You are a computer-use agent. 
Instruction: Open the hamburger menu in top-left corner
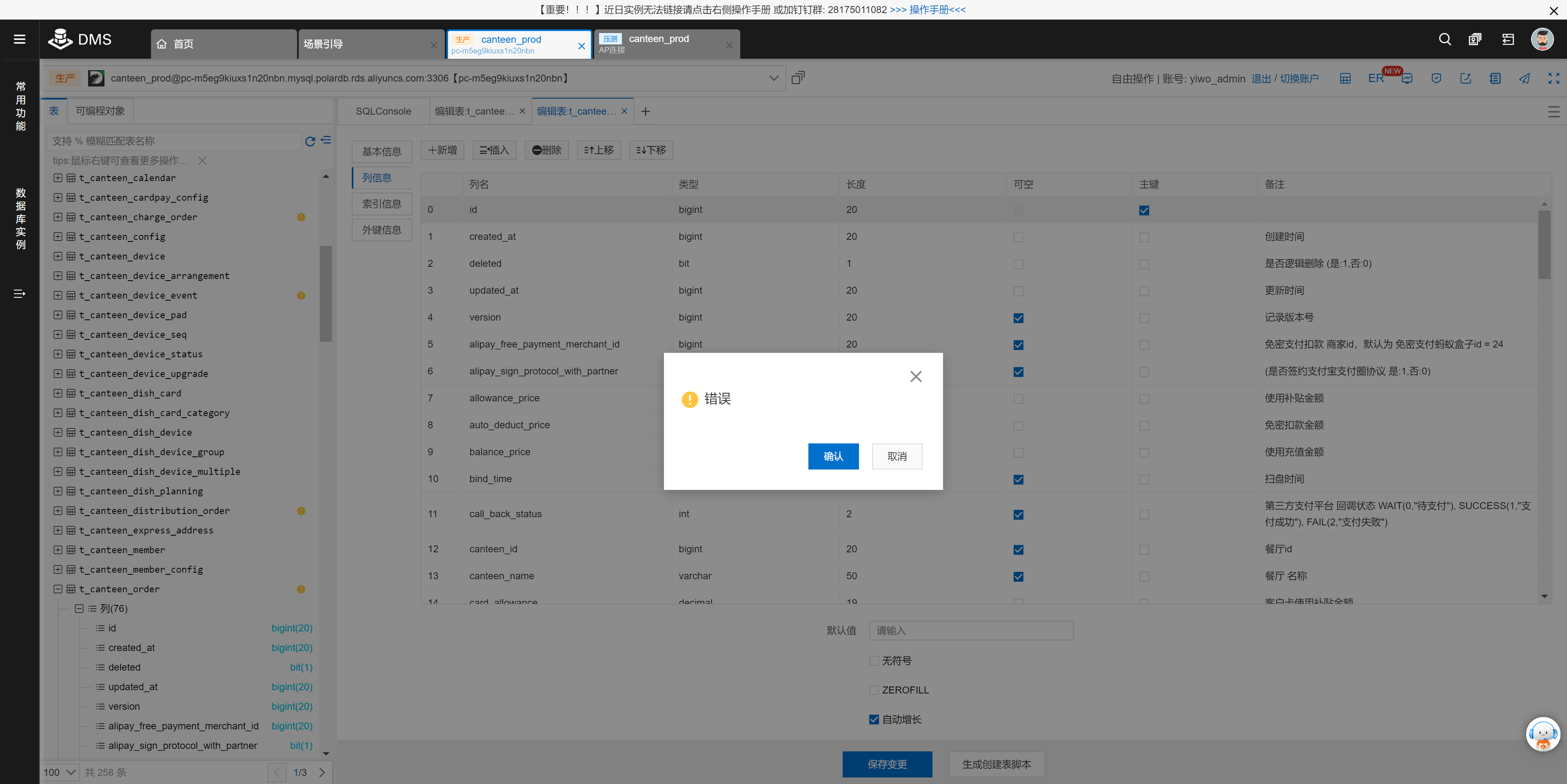coord(20,40)
